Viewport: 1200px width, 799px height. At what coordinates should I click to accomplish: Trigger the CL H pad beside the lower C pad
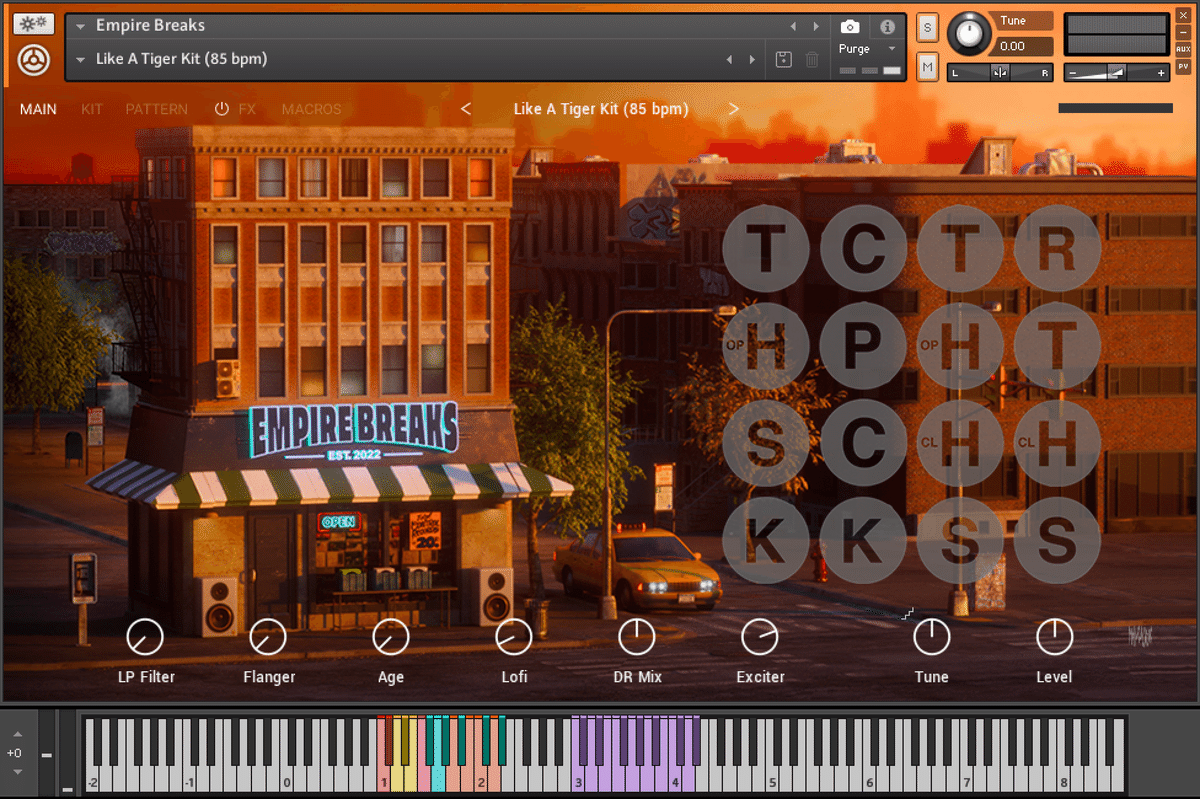coord(960,443)
